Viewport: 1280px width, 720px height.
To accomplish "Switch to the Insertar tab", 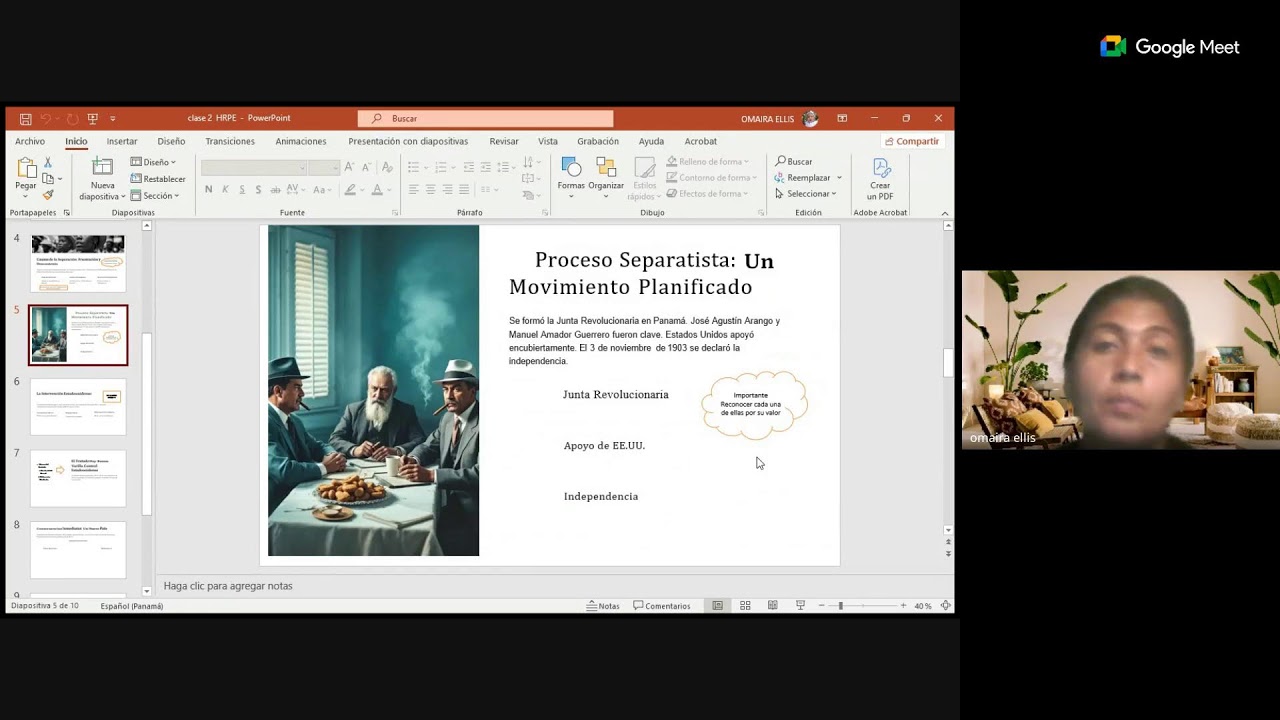I will [x=122, y=141].
